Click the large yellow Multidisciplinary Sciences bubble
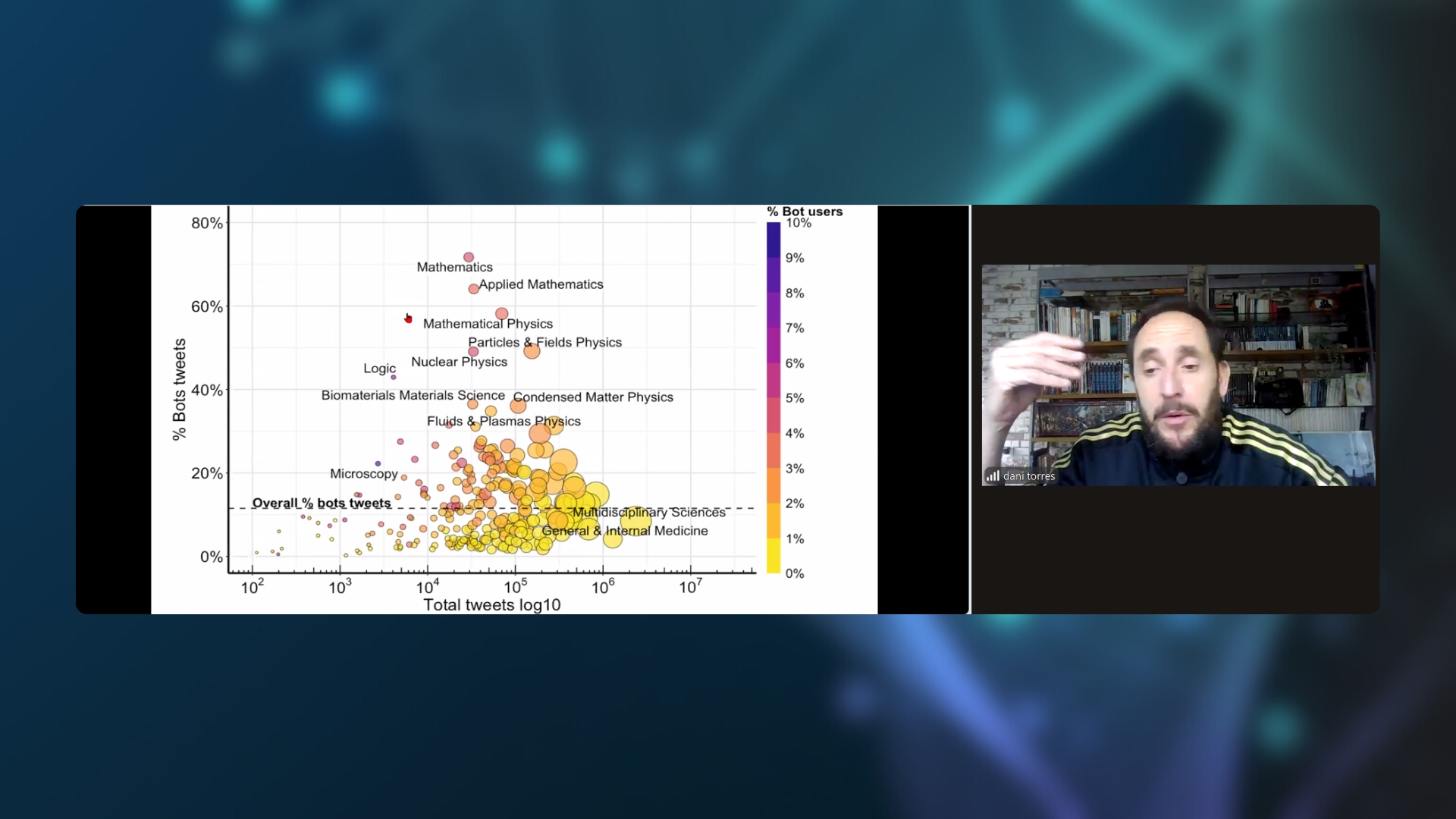Viewport: 1456px width, 819px height. [x=635, y=522]
